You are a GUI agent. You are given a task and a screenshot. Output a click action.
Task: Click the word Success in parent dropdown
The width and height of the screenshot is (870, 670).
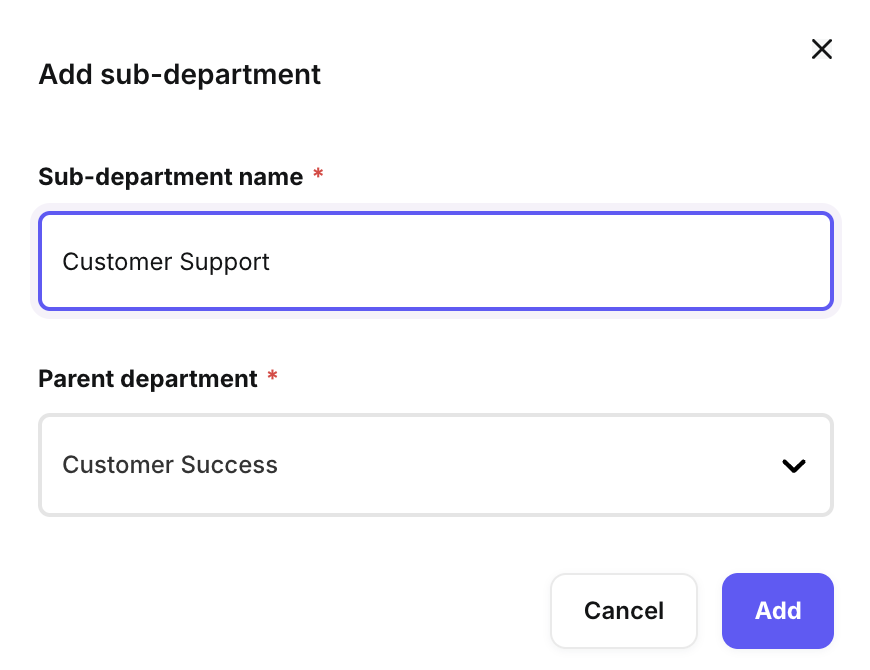click(230, 465)
